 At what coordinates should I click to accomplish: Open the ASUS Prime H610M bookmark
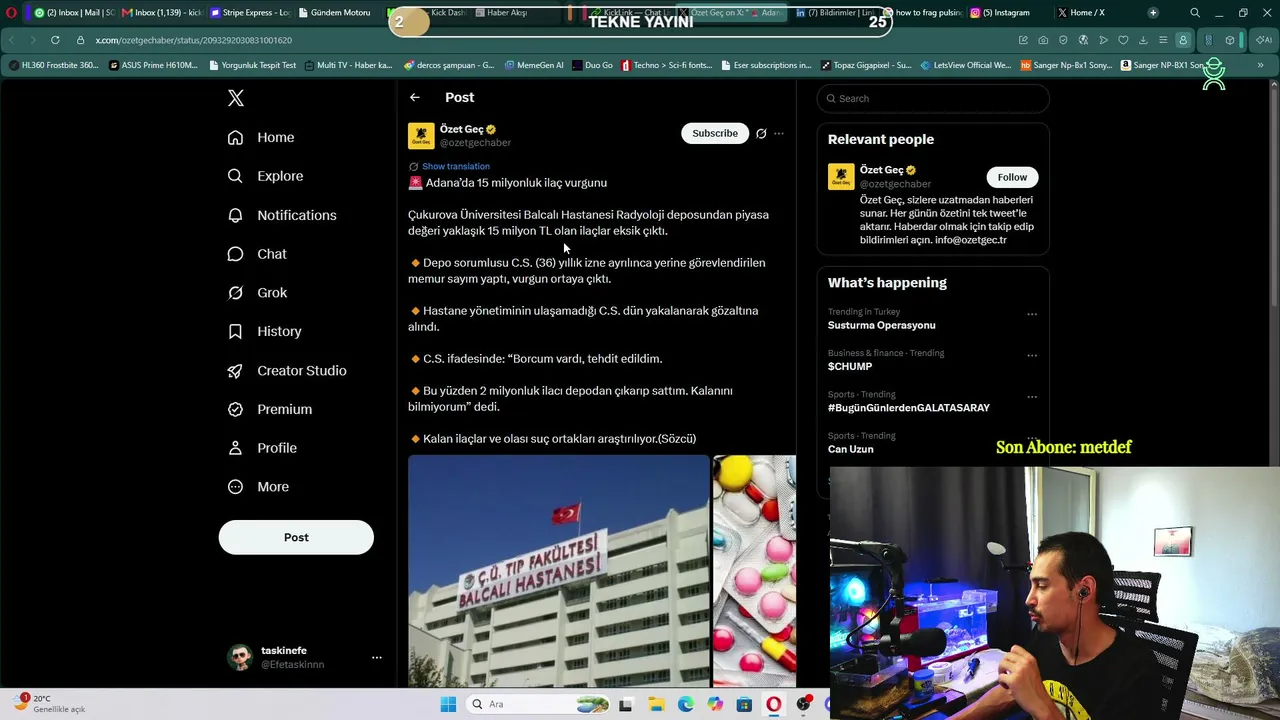[153, 65]
